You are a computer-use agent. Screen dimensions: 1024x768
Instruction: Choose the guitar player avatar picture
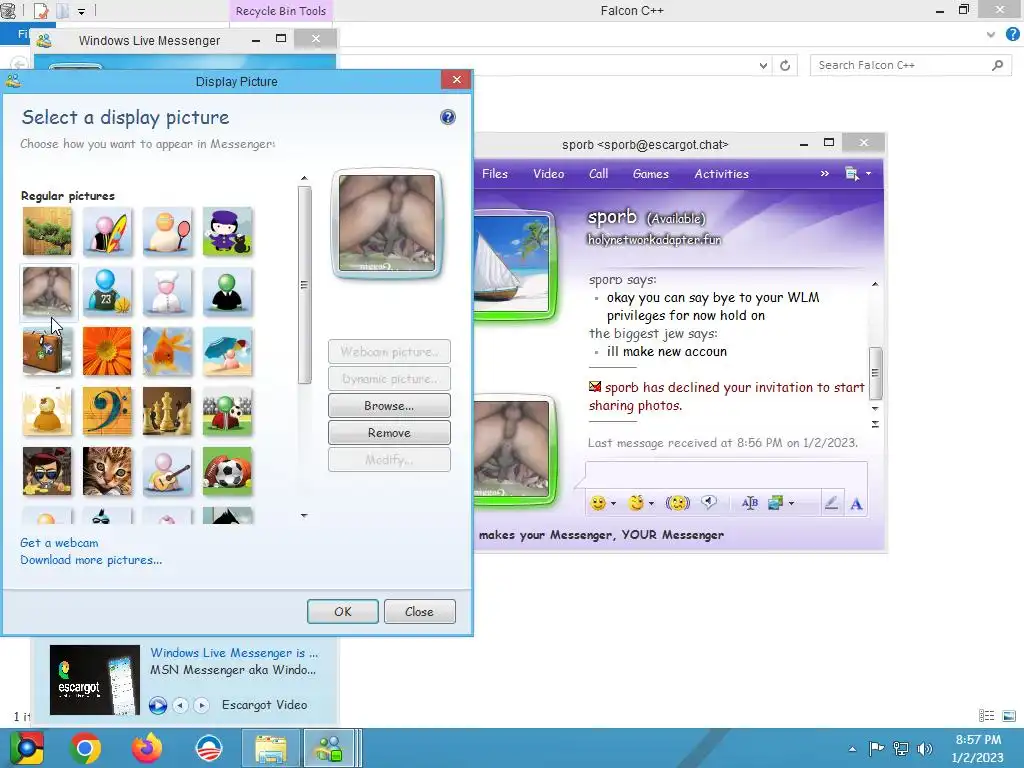click(x=167, y=472)
